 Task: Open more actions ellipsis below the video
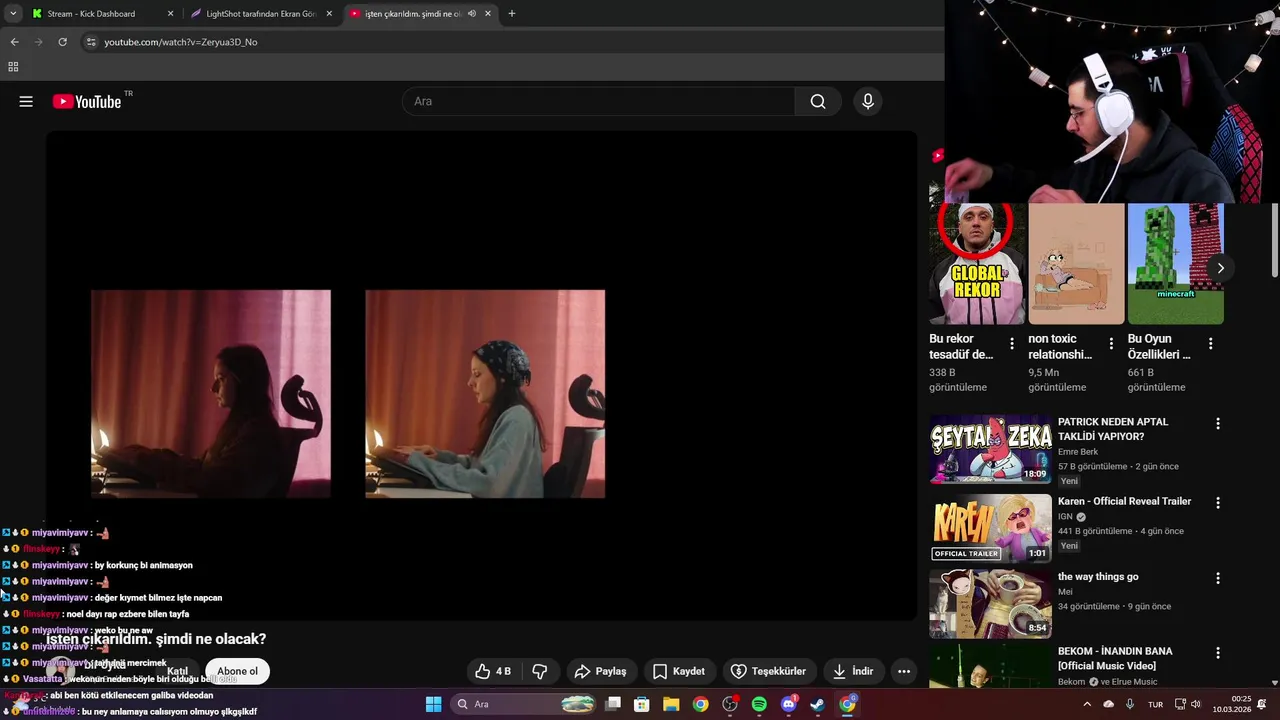[x=904, y=671]
